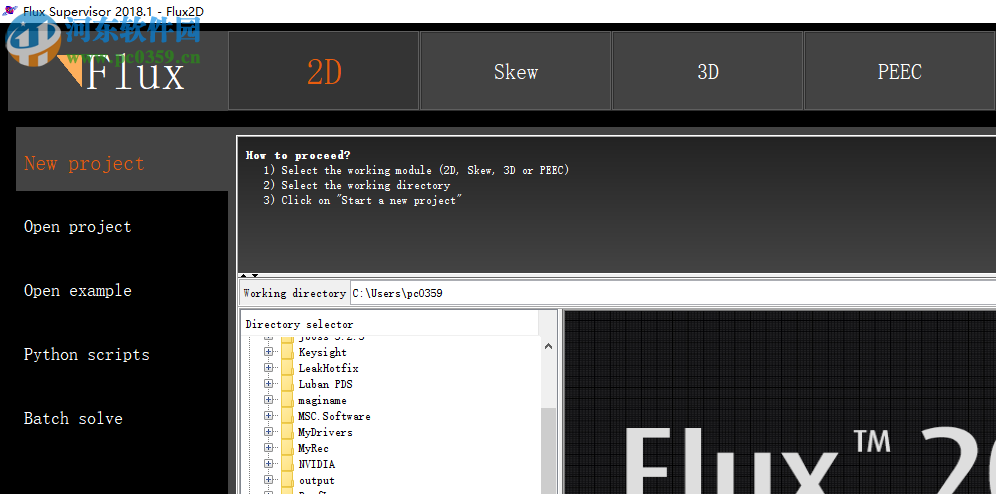Viewport: 996px width, 494px height.
Task: Select 'output' in directory tree
Action: 316,481
